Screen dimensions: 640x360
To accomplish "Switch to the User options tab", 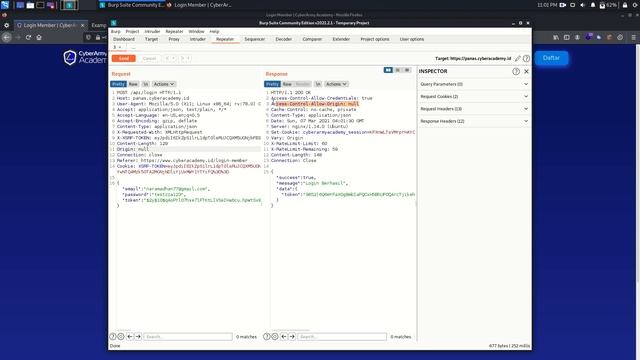I will (x=412, y=39).
